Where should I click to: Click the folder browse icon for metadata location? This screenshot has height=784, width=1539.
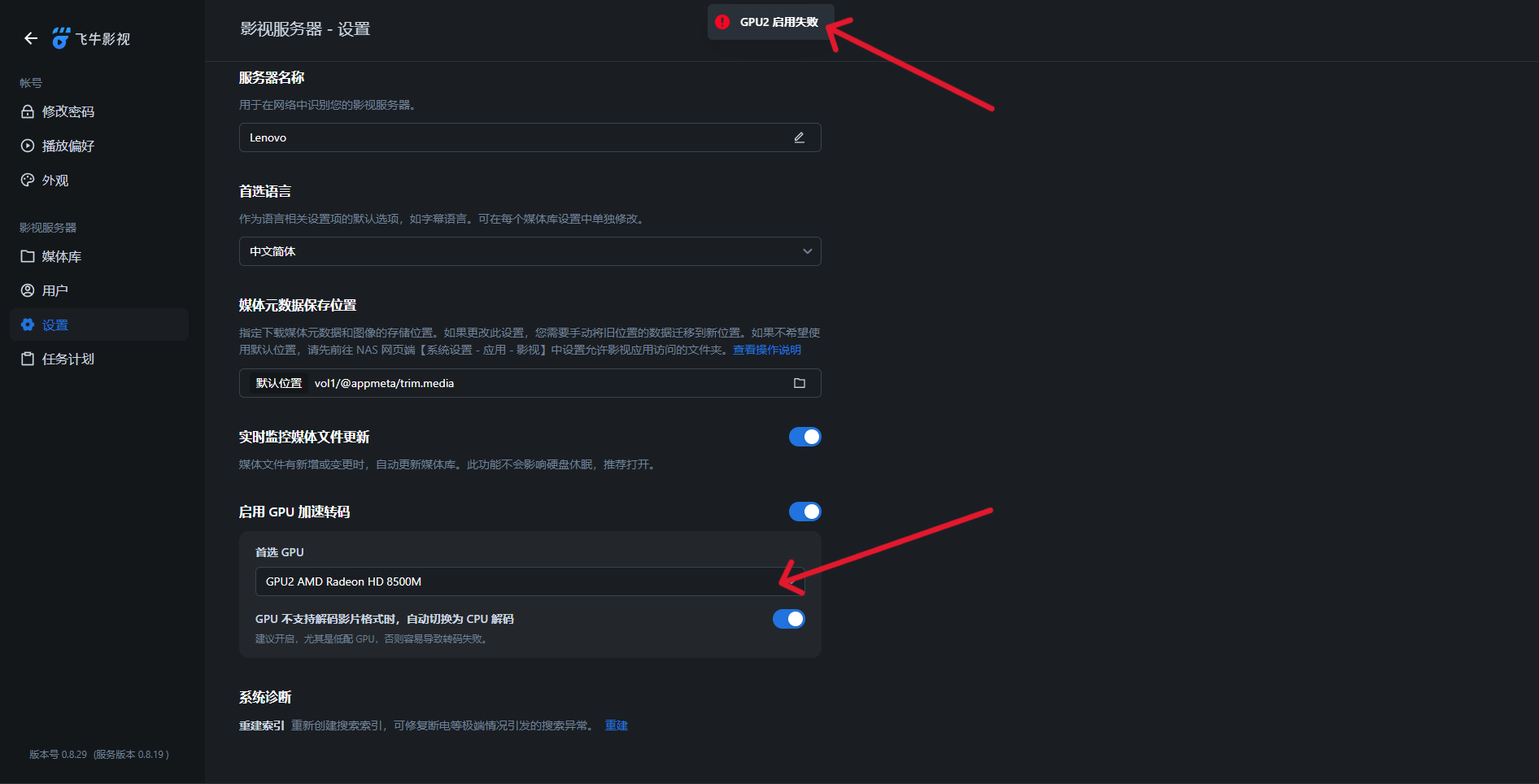[800, 383]
